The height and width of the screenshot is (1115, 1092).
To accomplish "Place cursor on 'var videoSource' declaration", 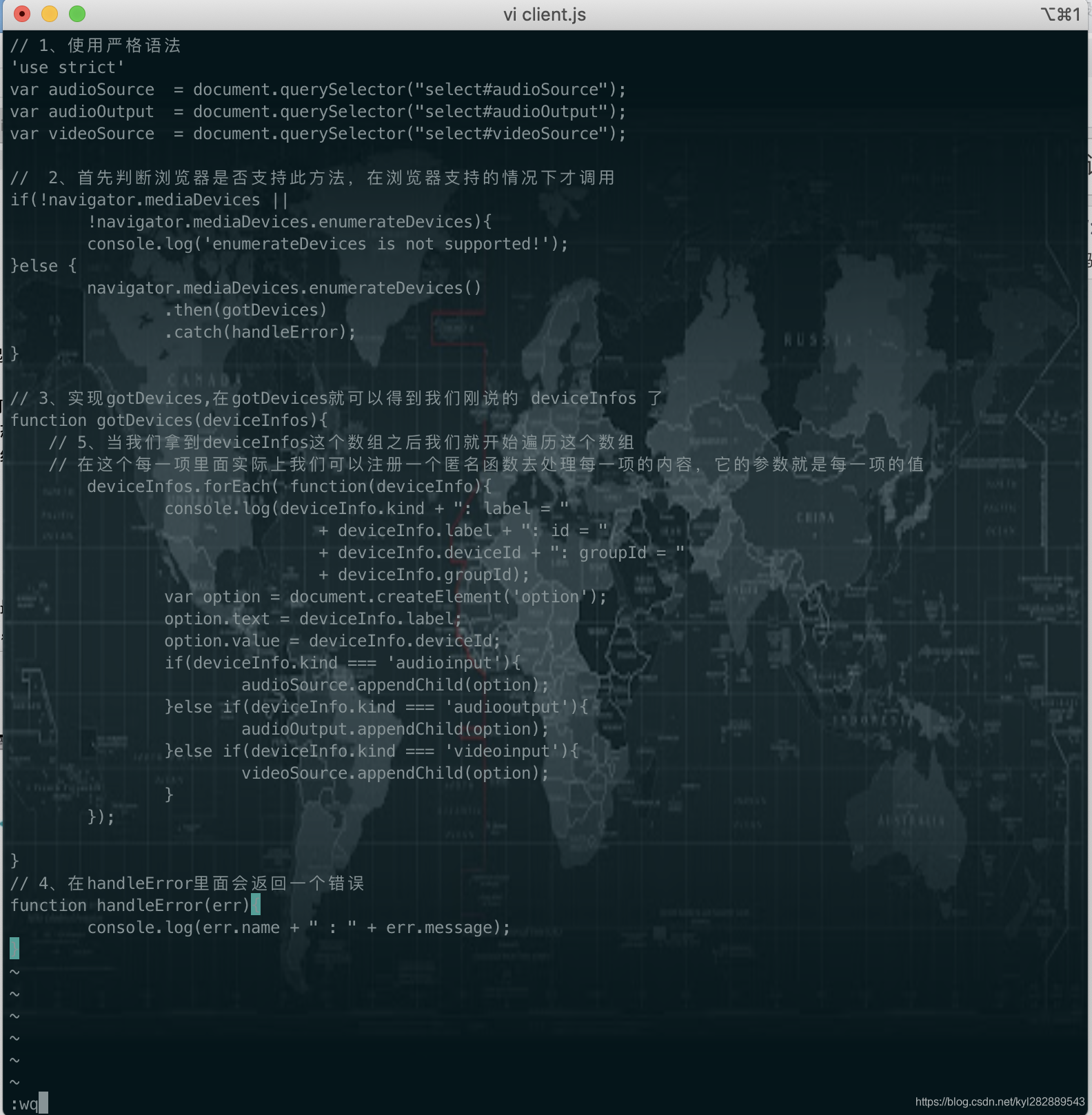I will click(318, 134).
